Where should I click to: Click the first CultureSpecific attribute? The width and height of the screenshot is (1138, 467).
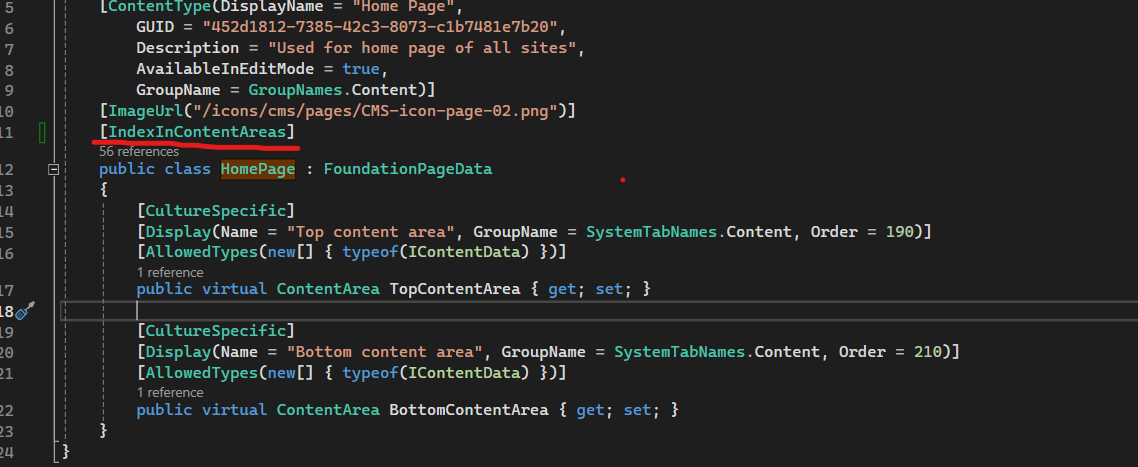tap(215, 210)
